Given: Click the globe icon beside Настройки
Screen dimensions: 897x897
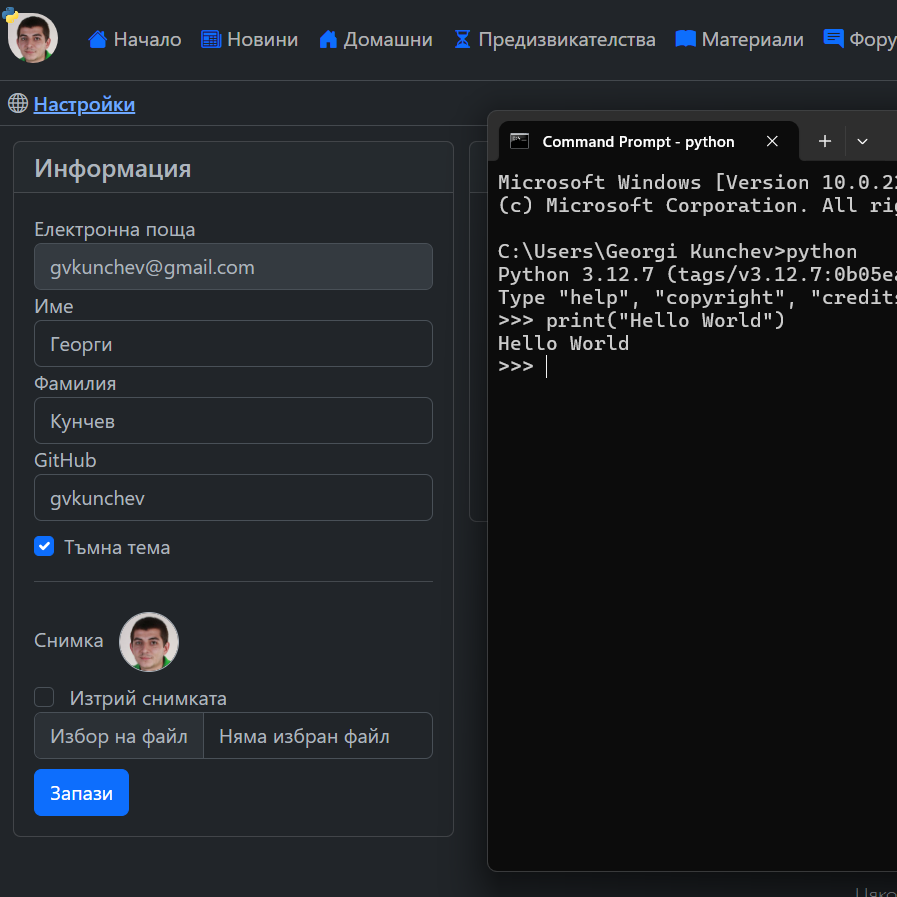Looking at the screenshot, I should [x=18, y=103].
